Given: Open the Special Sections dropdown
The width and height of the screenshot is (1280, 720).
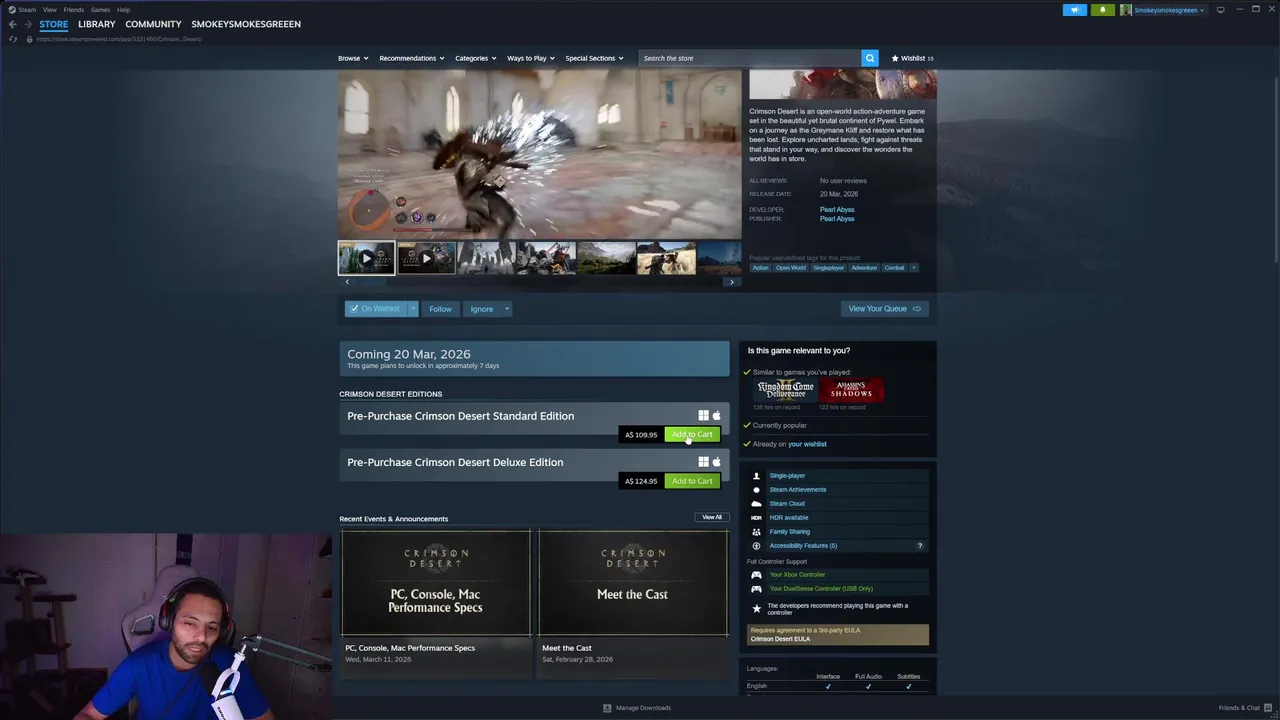Looking at the screenshot, I should click(594, 58).
